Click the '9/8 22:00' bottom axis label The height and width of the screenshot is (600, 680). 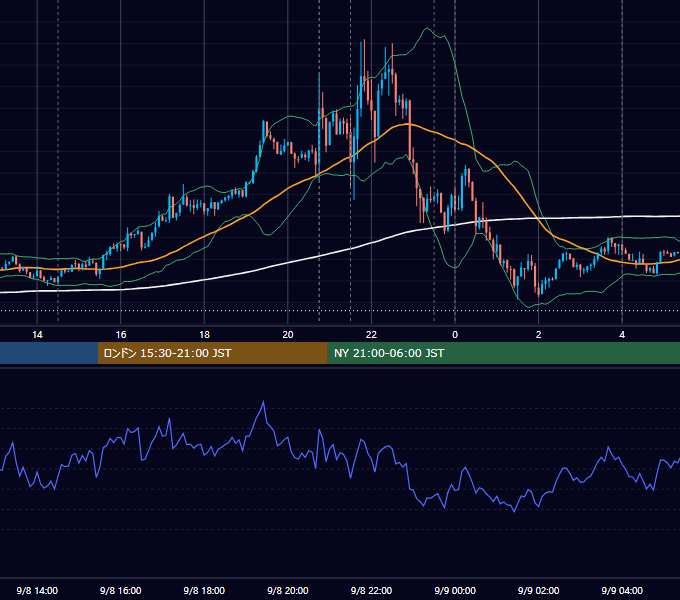pyautogui.click(x=371, y=590)
